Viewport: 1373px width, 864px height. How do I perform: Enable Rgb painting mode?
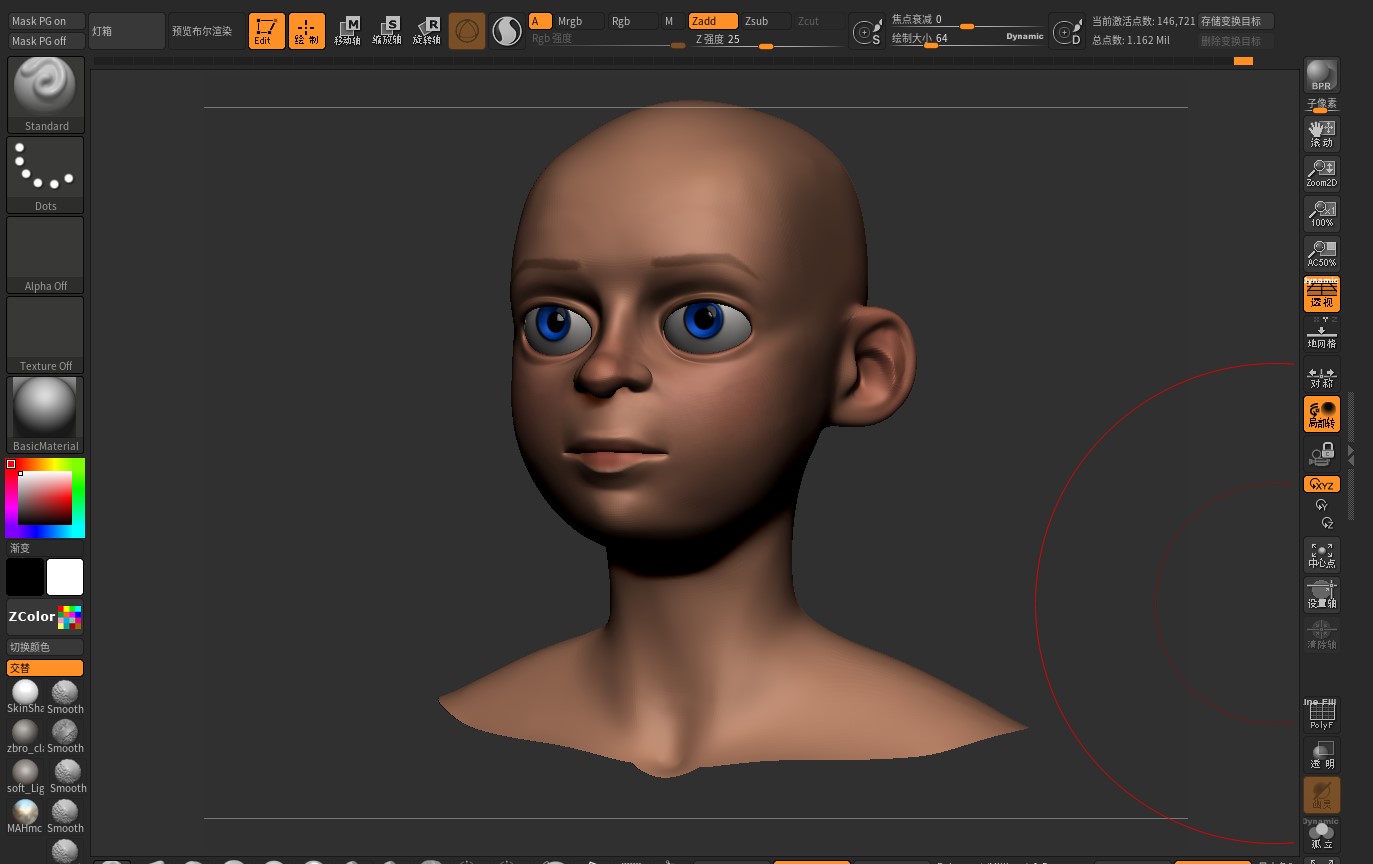coord(633,21)
